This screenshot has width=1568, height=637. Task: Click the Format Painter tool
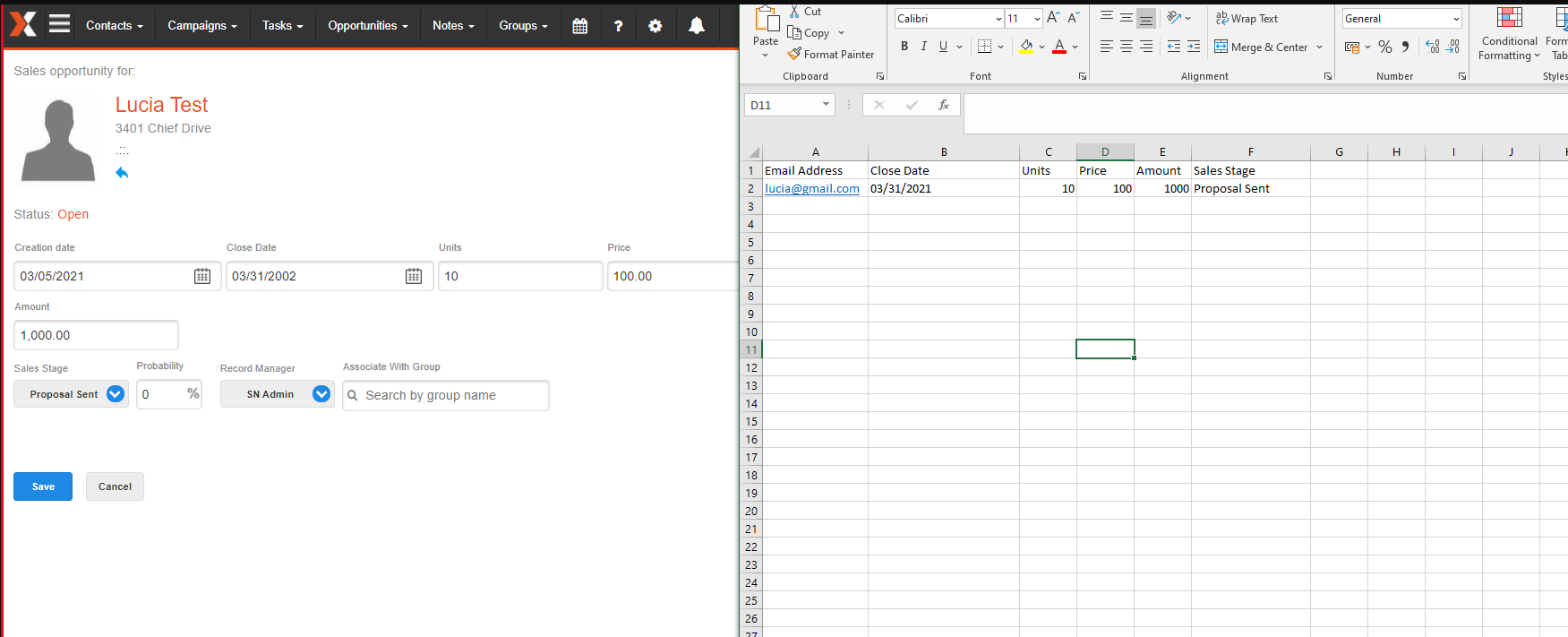click(x=831, y=55)
